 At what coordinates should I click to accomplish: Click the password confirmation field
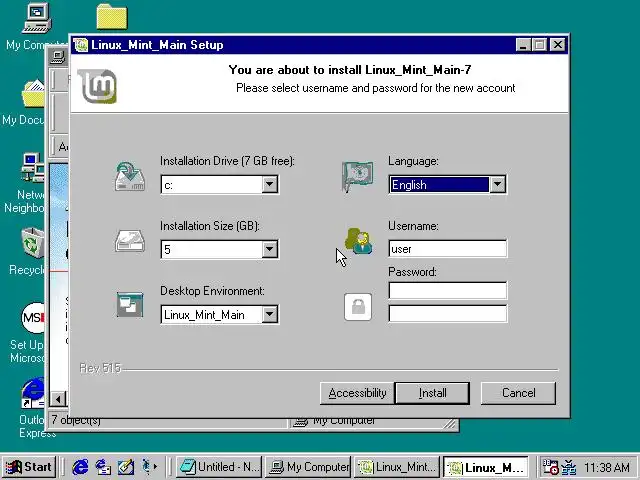tap(448, 313)
